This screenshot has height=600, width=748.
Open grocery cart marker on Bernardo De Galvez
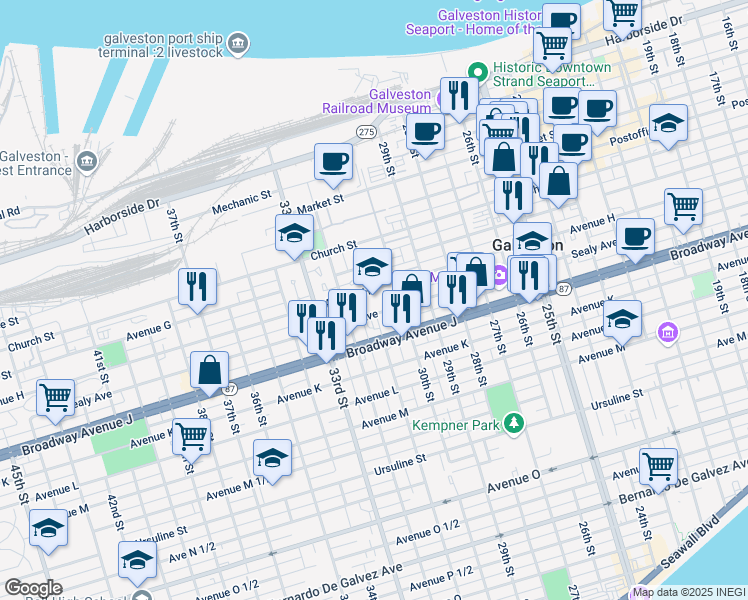658,470
